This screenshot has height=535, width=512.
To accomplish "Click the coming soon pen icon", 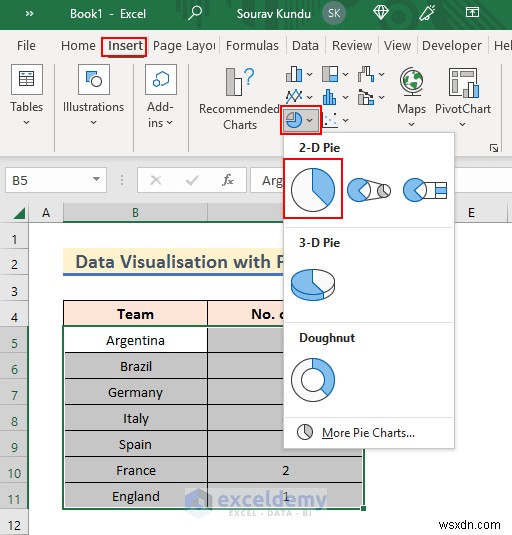I will 427,13.
